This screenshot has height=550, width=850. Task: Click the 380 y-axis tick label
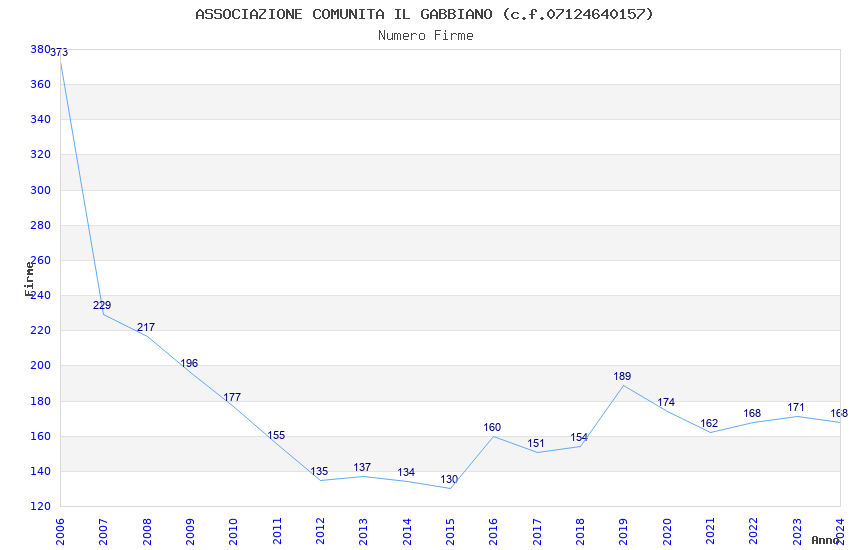40,49
